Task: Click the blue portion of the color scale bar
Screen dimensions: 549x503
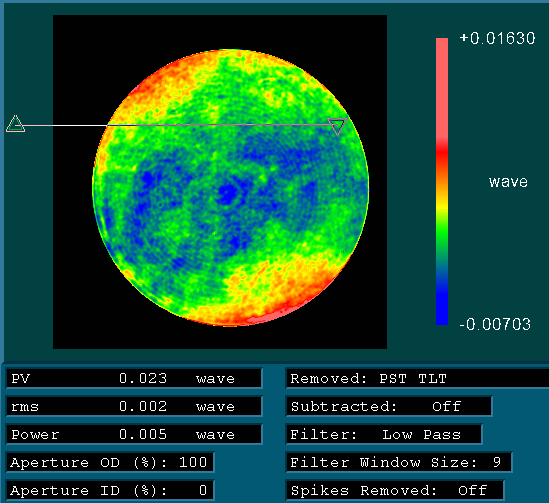Action: 442,301
